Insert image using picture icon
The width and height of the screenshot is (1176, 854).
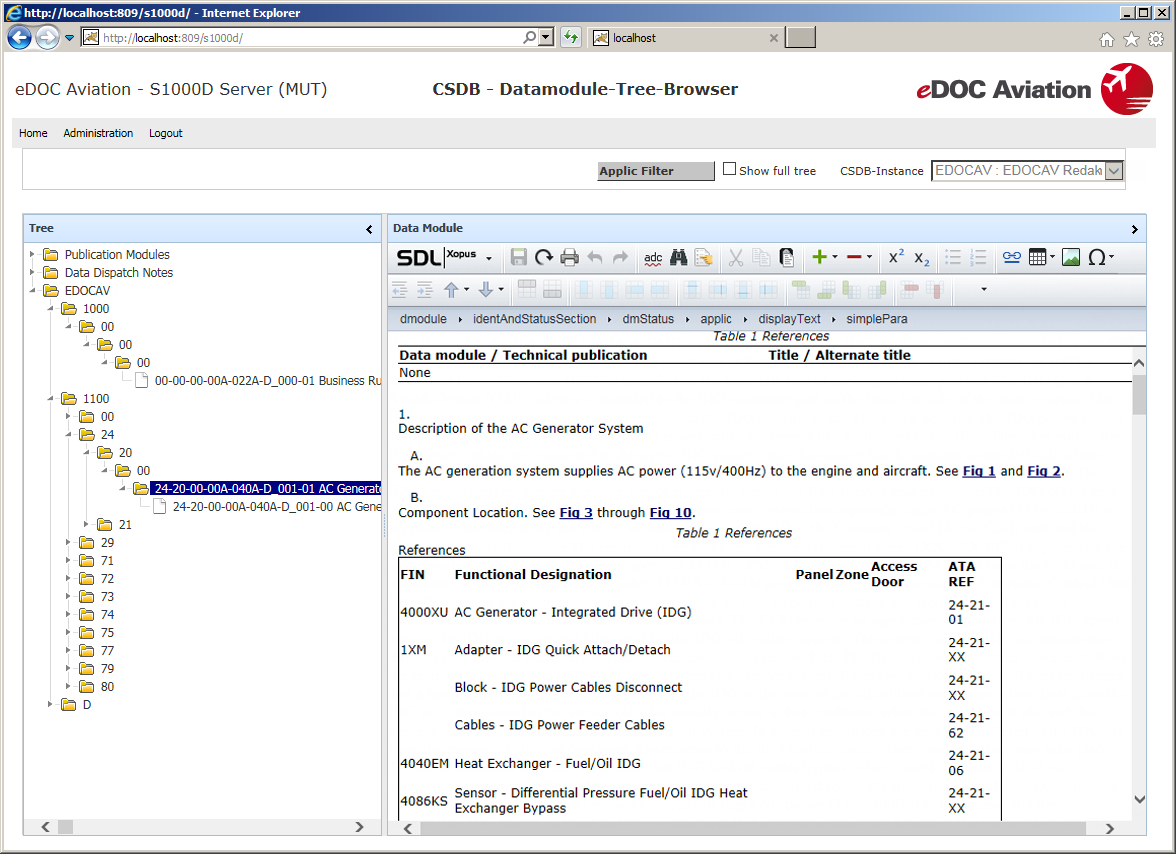point(1071,258)
